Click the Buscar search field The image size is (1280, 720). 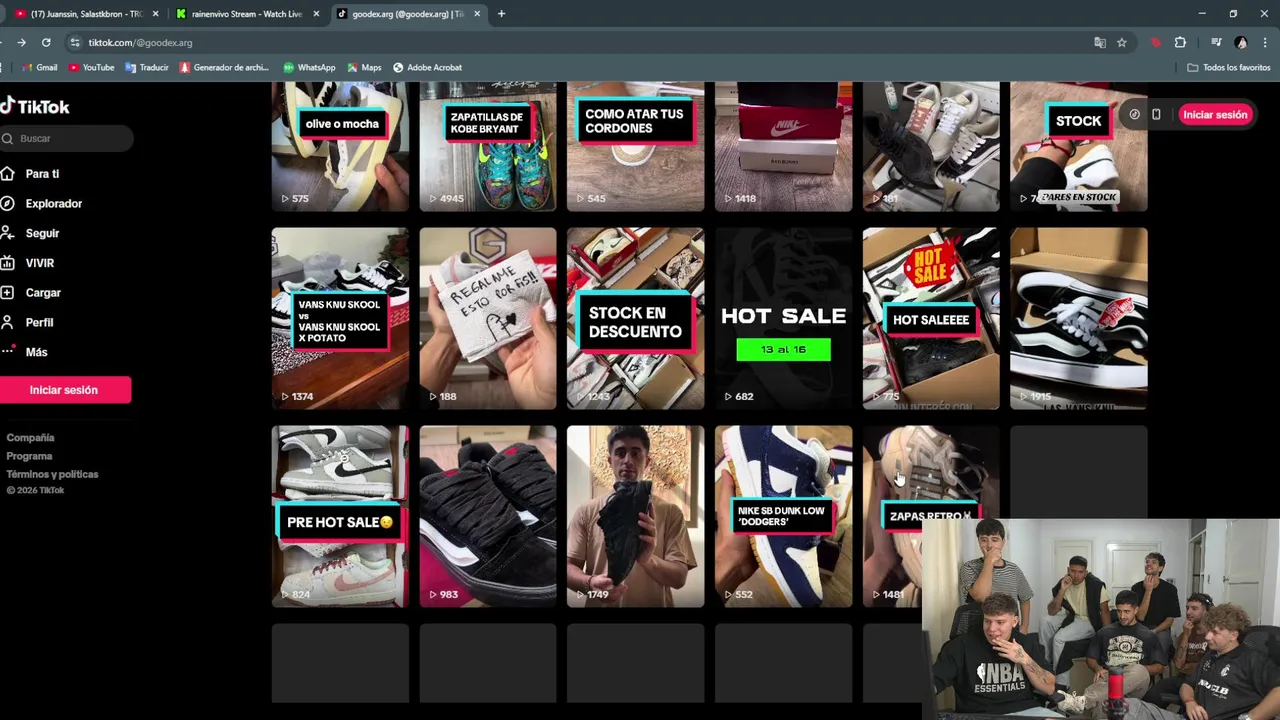(x=66, y=138)
